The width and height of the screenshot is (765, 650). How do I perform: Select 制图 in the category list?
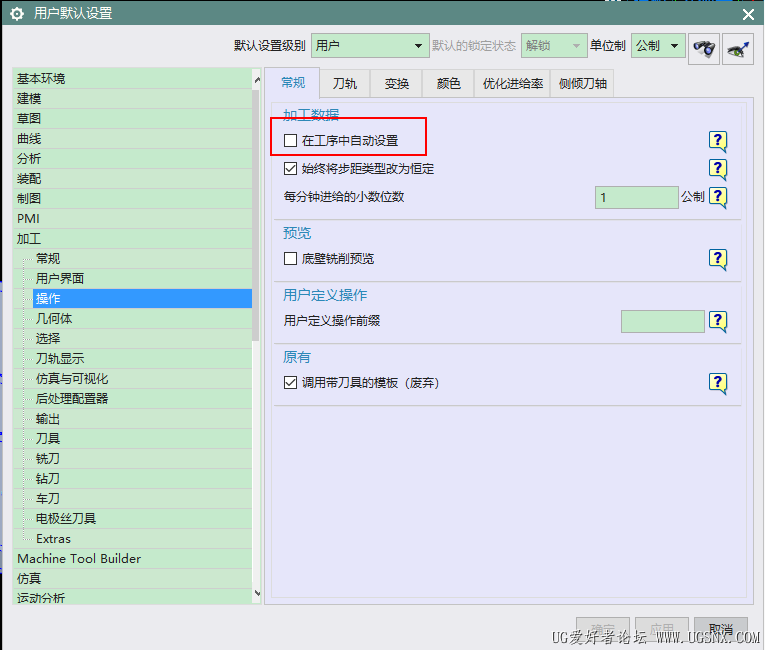point(132,199)
